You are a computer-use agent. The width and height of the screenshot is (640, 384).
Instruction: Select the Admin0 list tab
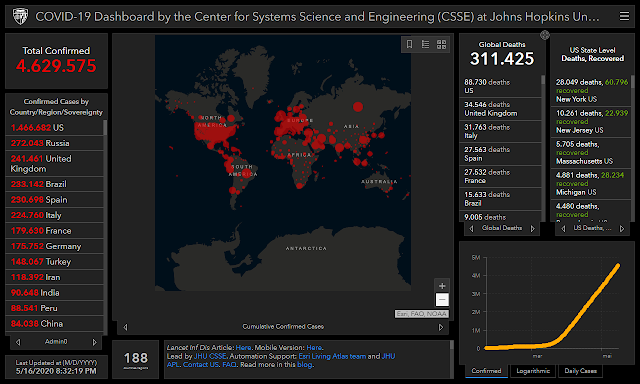[x=56, y=342]
